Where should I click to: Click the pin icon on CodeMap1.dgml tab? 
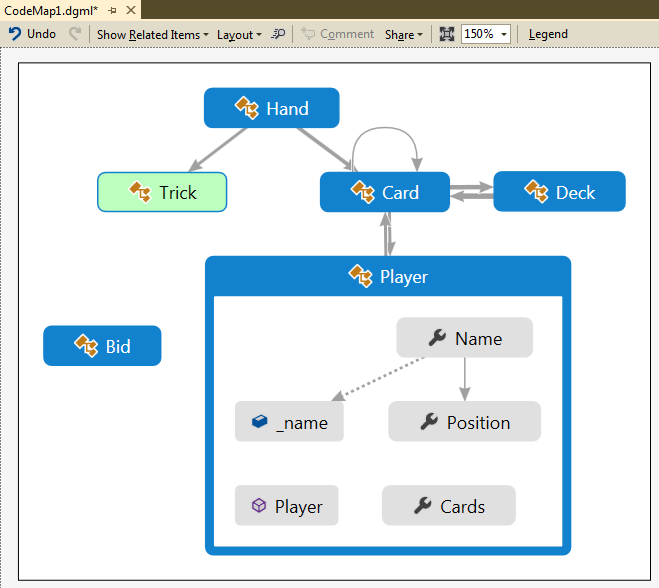[x=112, y=11]
